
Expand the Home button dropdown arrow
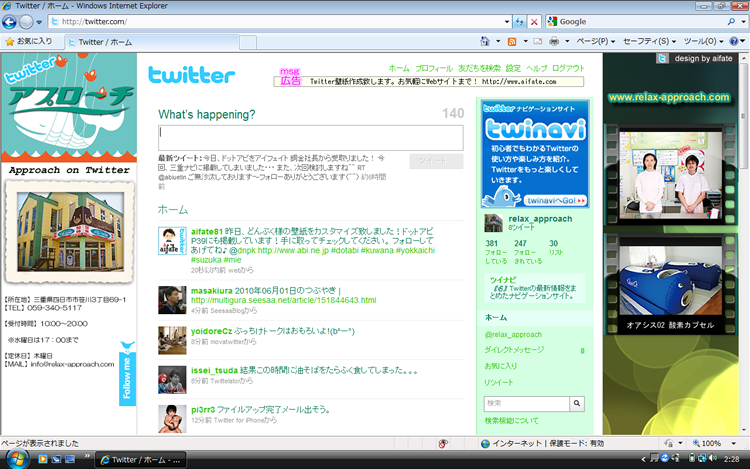point(498,42)
